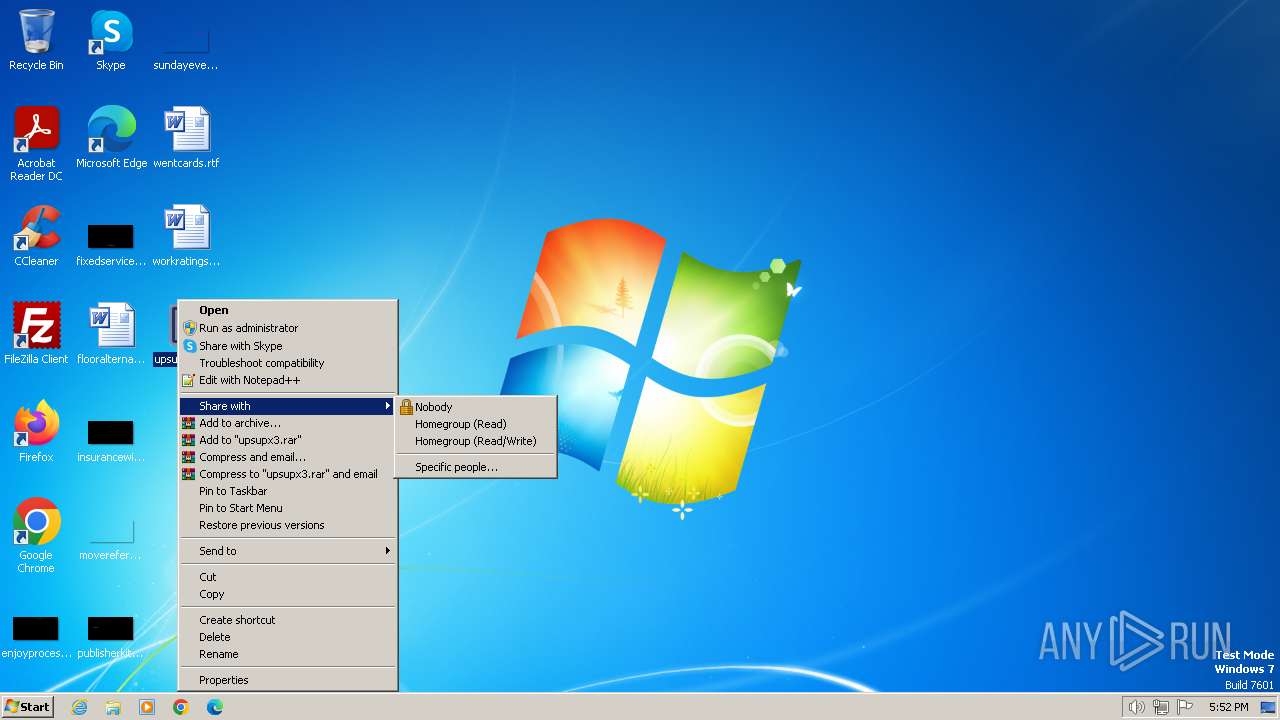This screenshot has height=720, width=1280.
Task: Select Nobody in Share with submenu
Action: click(x=476, y=407)
